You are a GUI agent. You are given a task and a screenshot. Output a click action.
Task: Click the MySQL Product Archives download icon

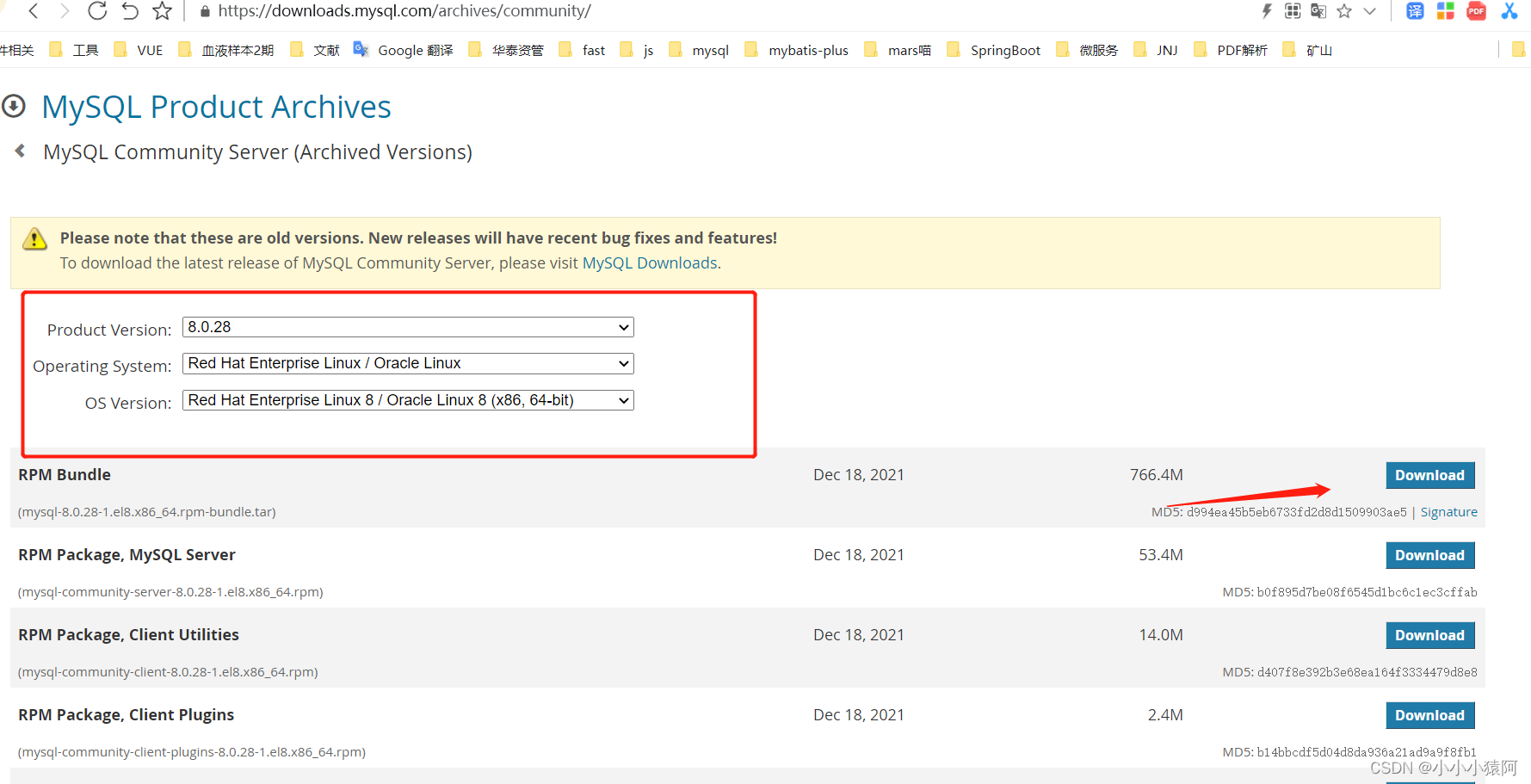[14, 106]
